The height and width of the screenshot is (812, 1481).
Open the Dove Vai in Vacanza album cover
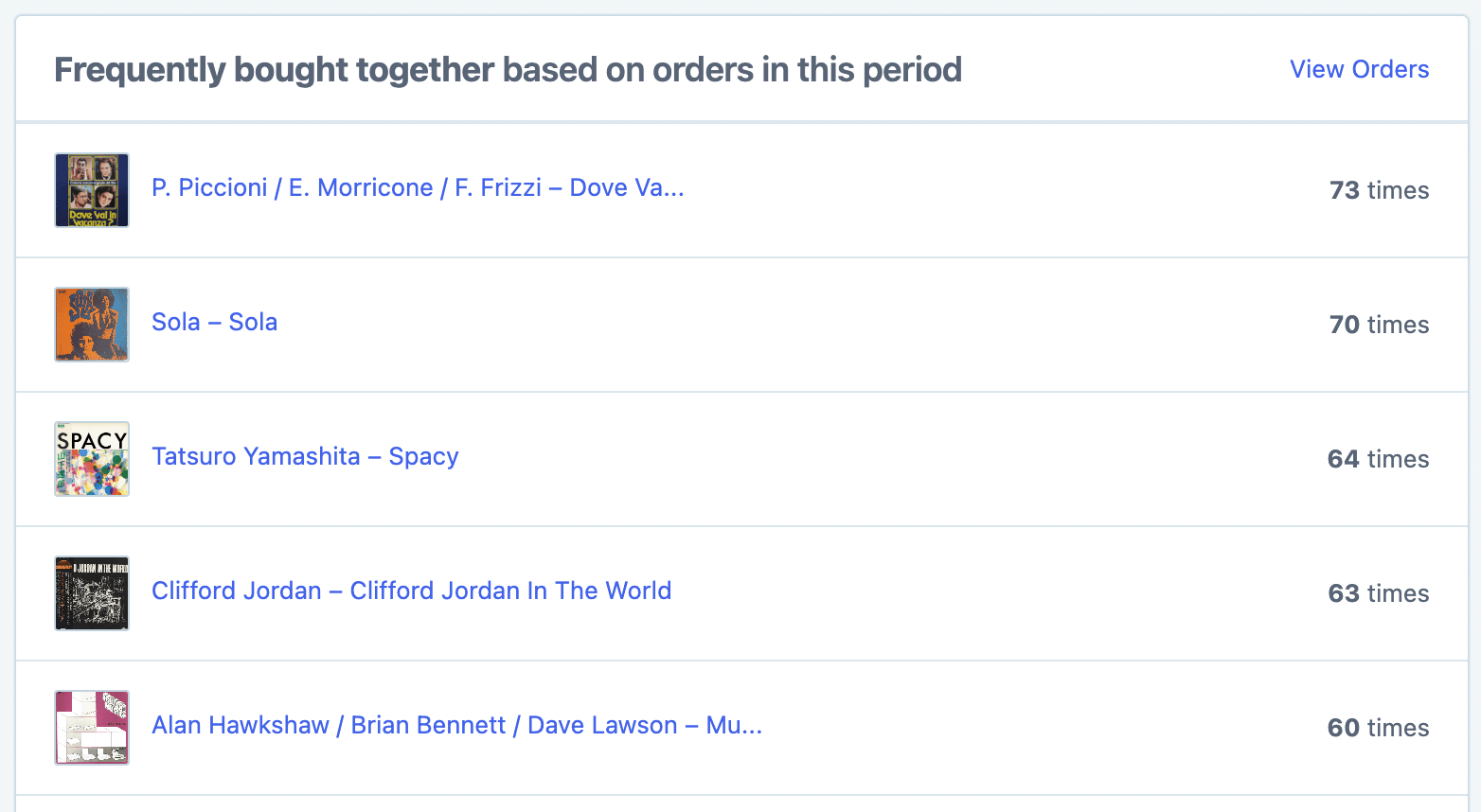[x=92, y=190]
